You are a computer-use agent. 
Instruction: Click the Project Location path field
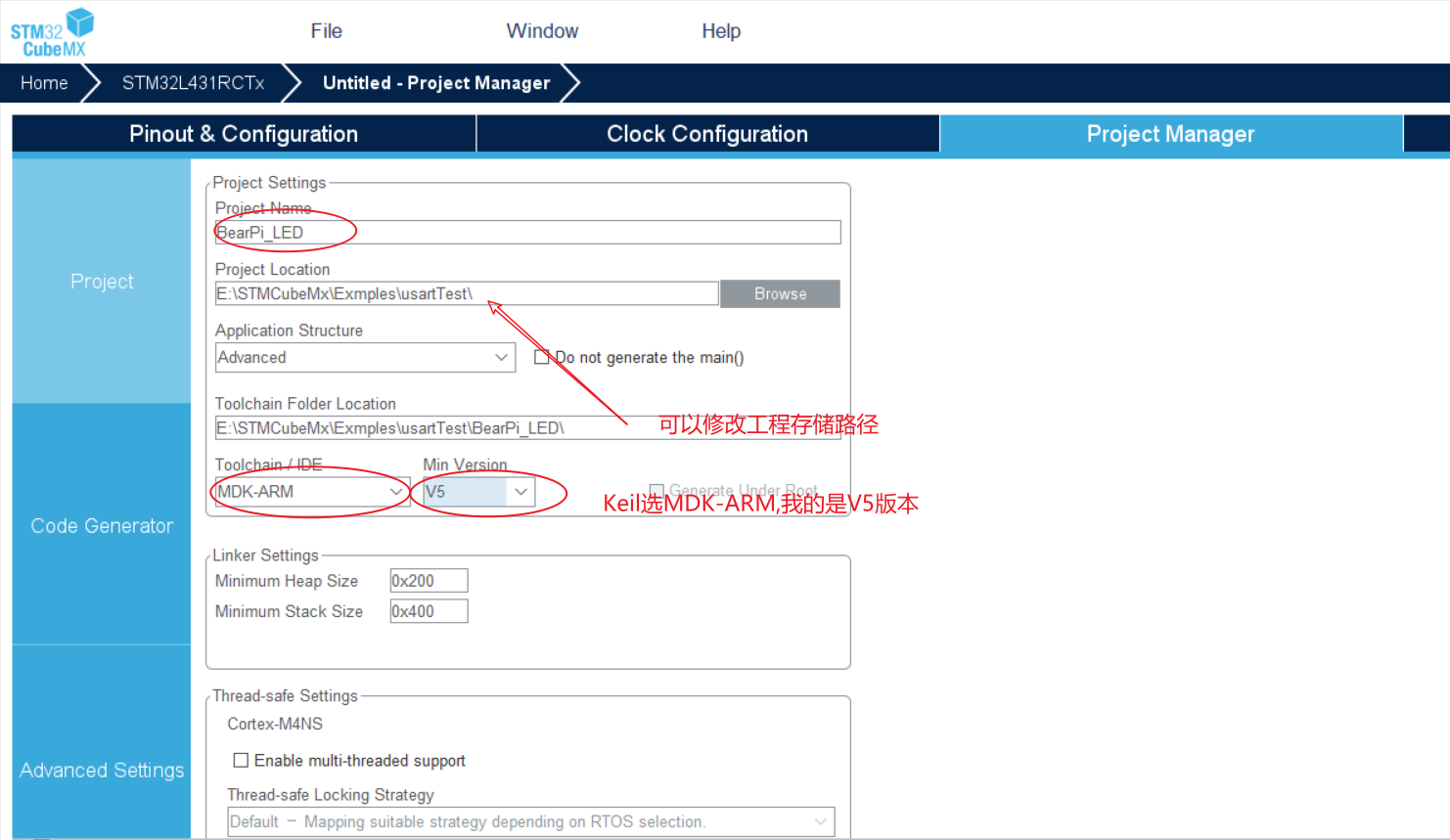pyautogui.click(x=467, y=293)
